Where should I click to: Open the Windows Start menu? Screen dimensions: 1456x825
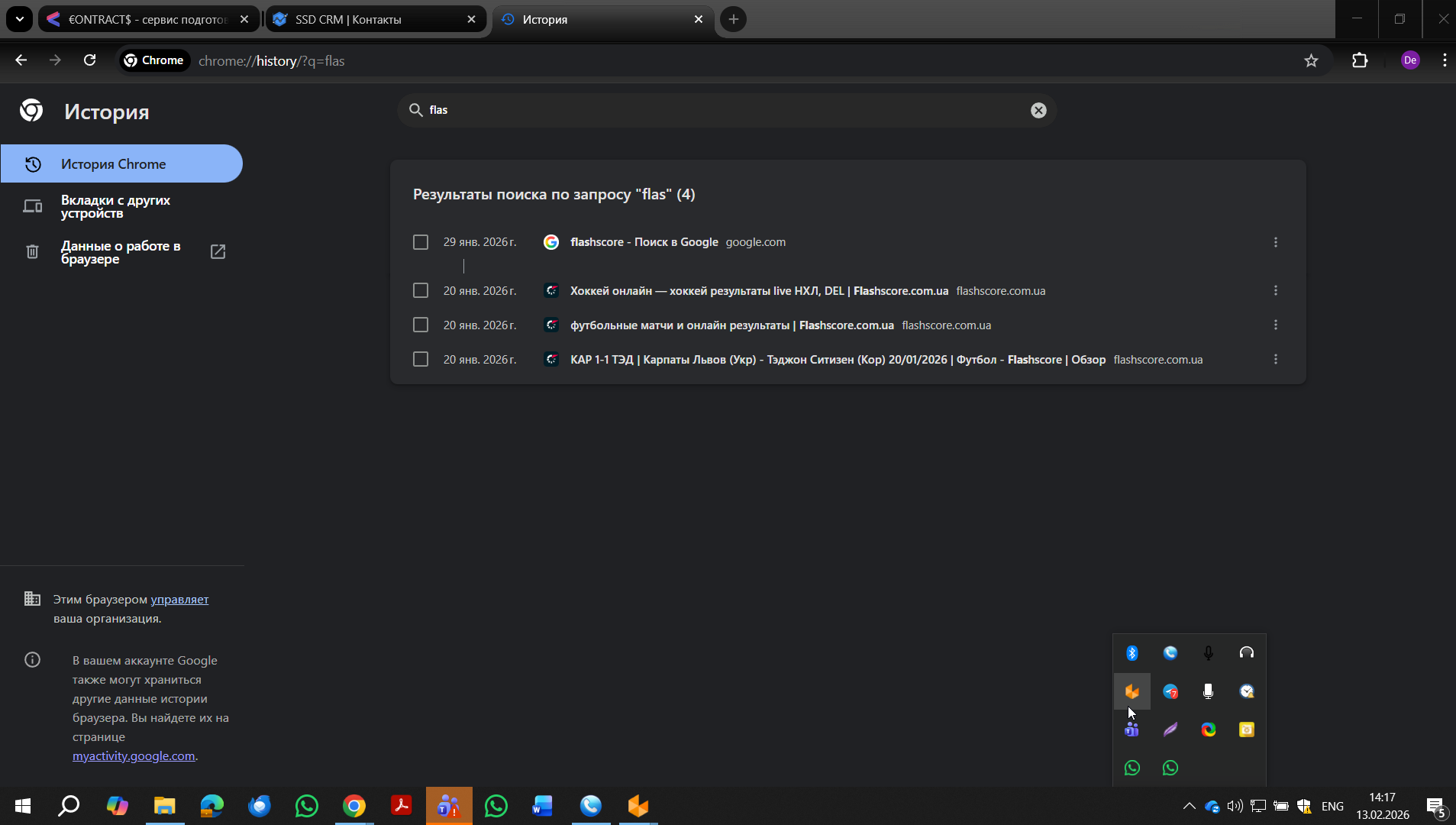[x=23, y=806]
